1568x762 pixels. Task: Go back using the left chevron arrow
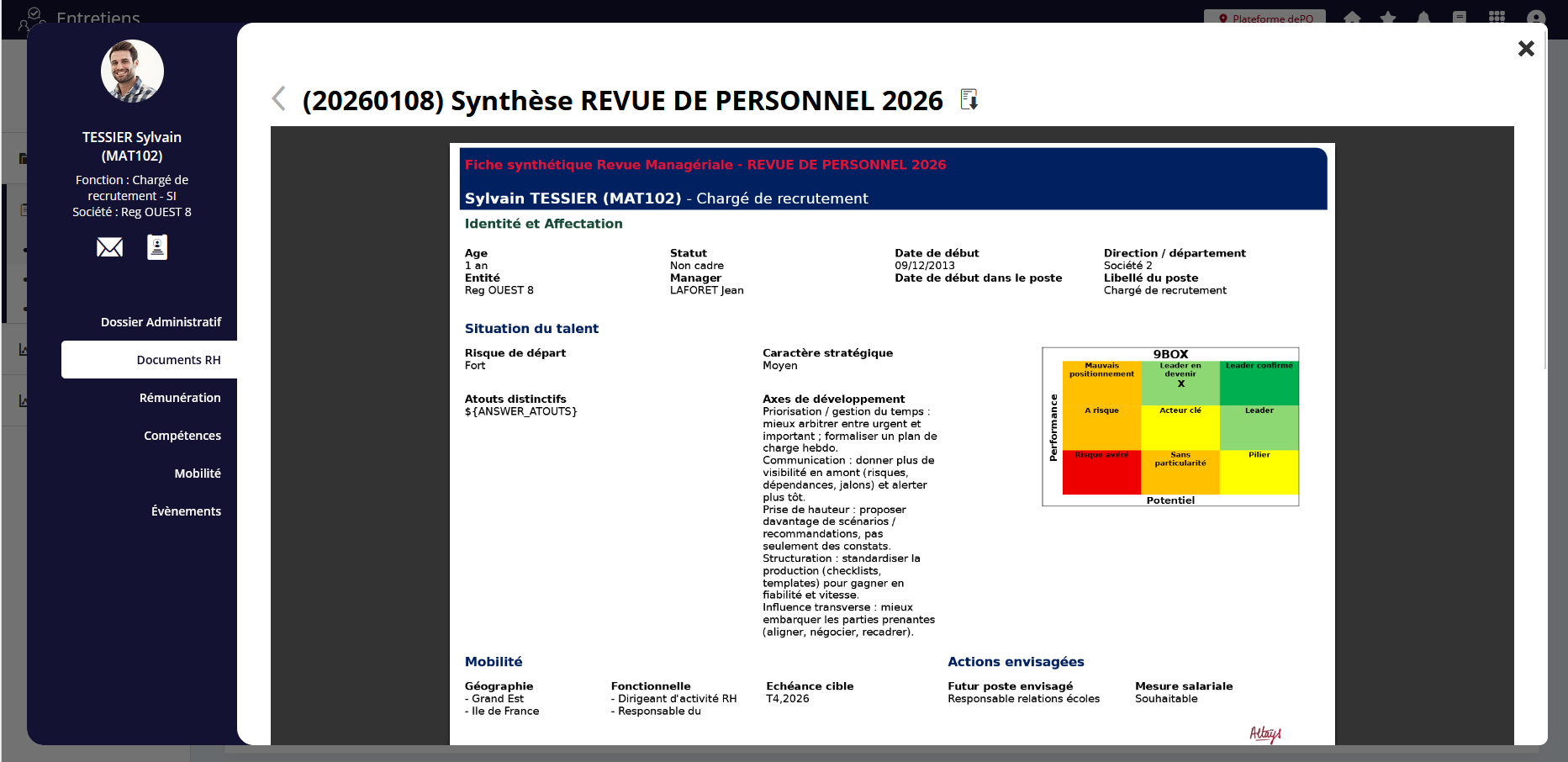click(x=279, y=99)
